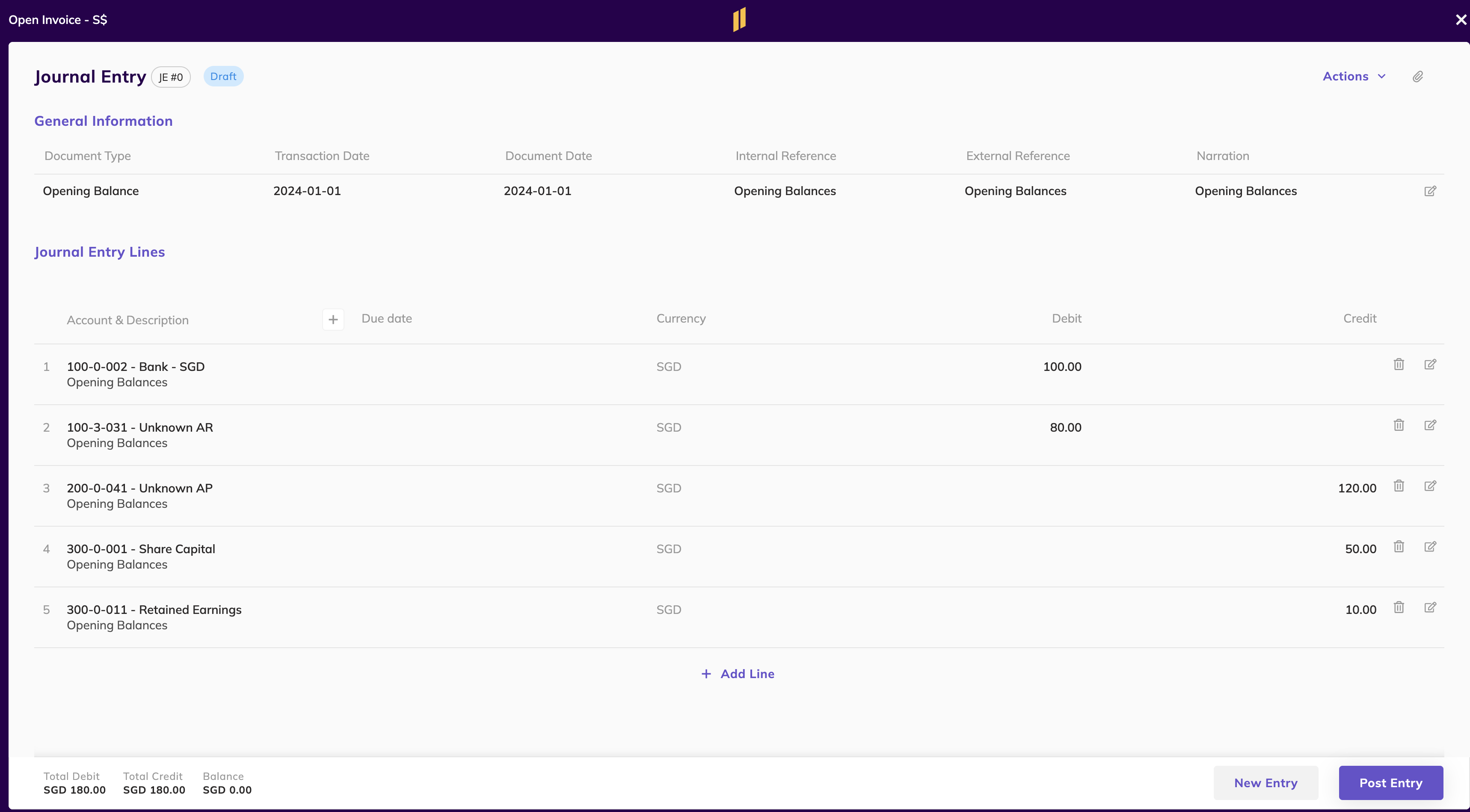
Task: Close the Open Invoice dialog
Action: point(1461,20)
